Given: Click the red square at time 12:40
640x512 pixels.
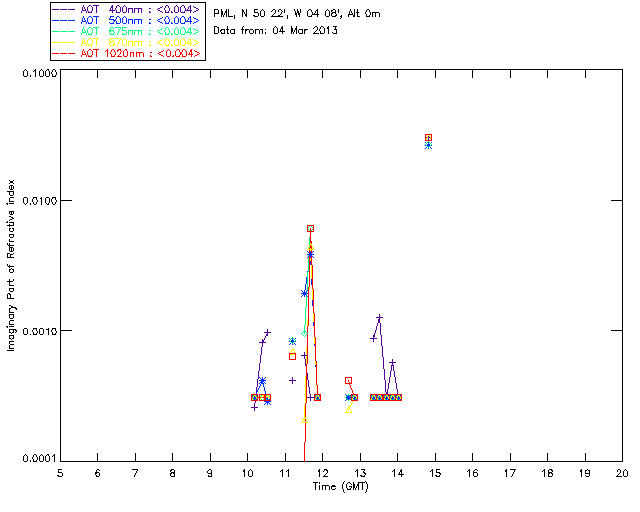Looking at the screenshot, I should [348, 381].
